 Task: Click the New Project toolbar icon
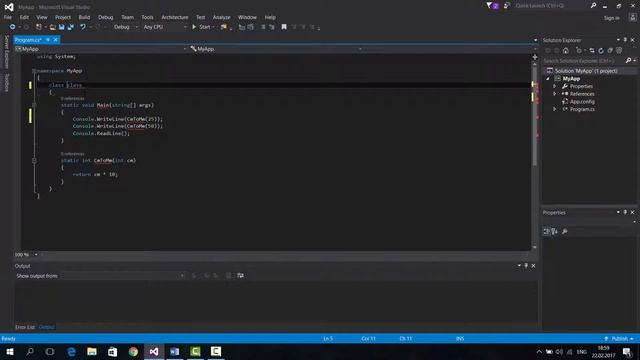point(39,27)
